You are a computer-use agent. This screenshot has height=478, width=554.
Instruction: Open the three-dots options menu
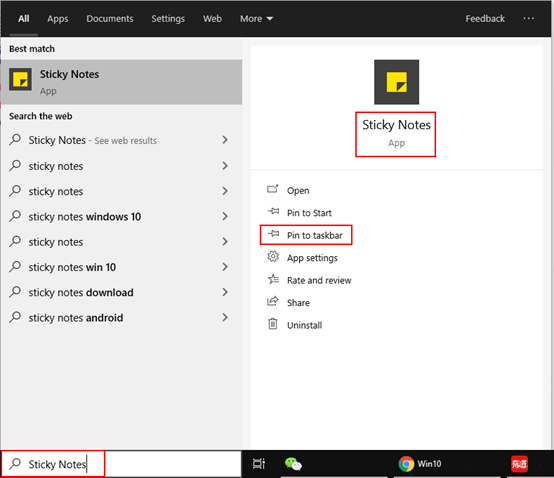click(x=529, y=18)
